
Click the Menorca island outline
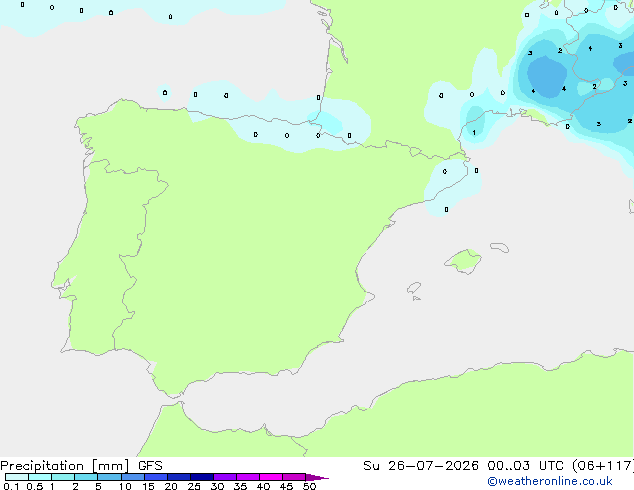[x=499, y=247]
